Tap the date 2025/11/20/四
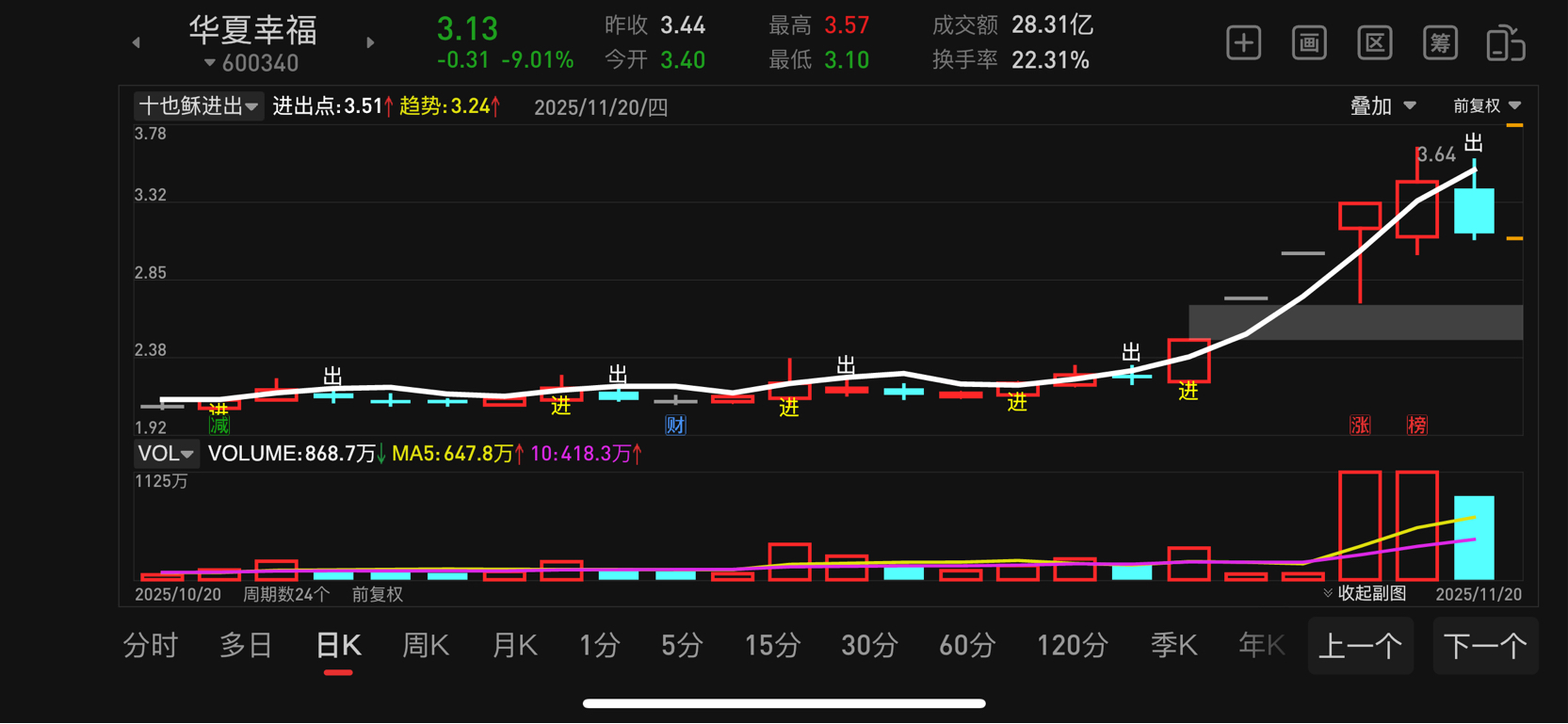The width and height of the screenshot is (1568, 724). [x=601, y=107]
